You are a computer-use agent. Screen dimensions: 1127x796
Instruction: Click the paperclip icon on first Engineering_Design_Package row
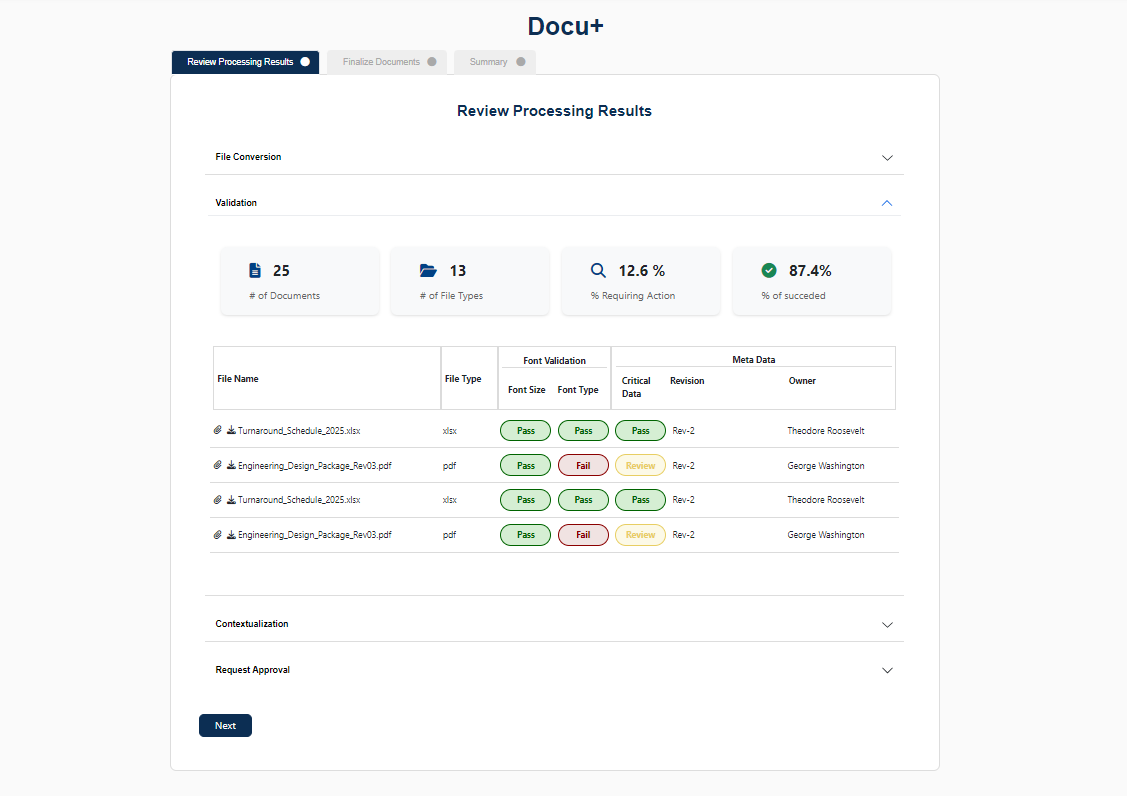pos(218,465)
